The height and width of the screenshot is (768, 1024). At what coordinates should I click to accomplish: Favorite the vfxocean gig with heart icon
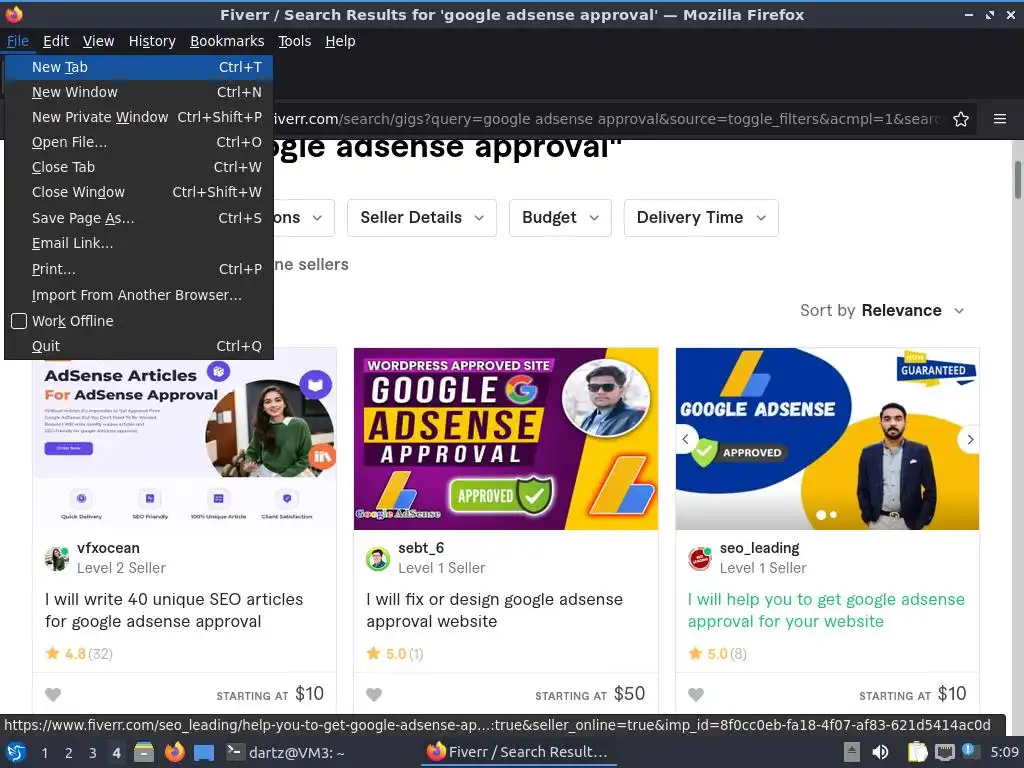click(x=53, y=694)
